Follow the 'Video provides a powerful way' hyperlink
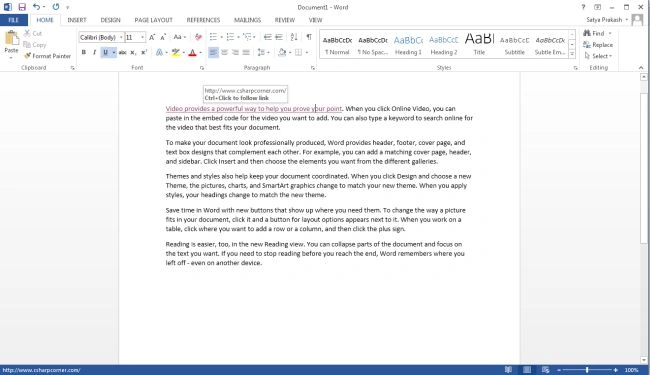 [x=254, y=109]
